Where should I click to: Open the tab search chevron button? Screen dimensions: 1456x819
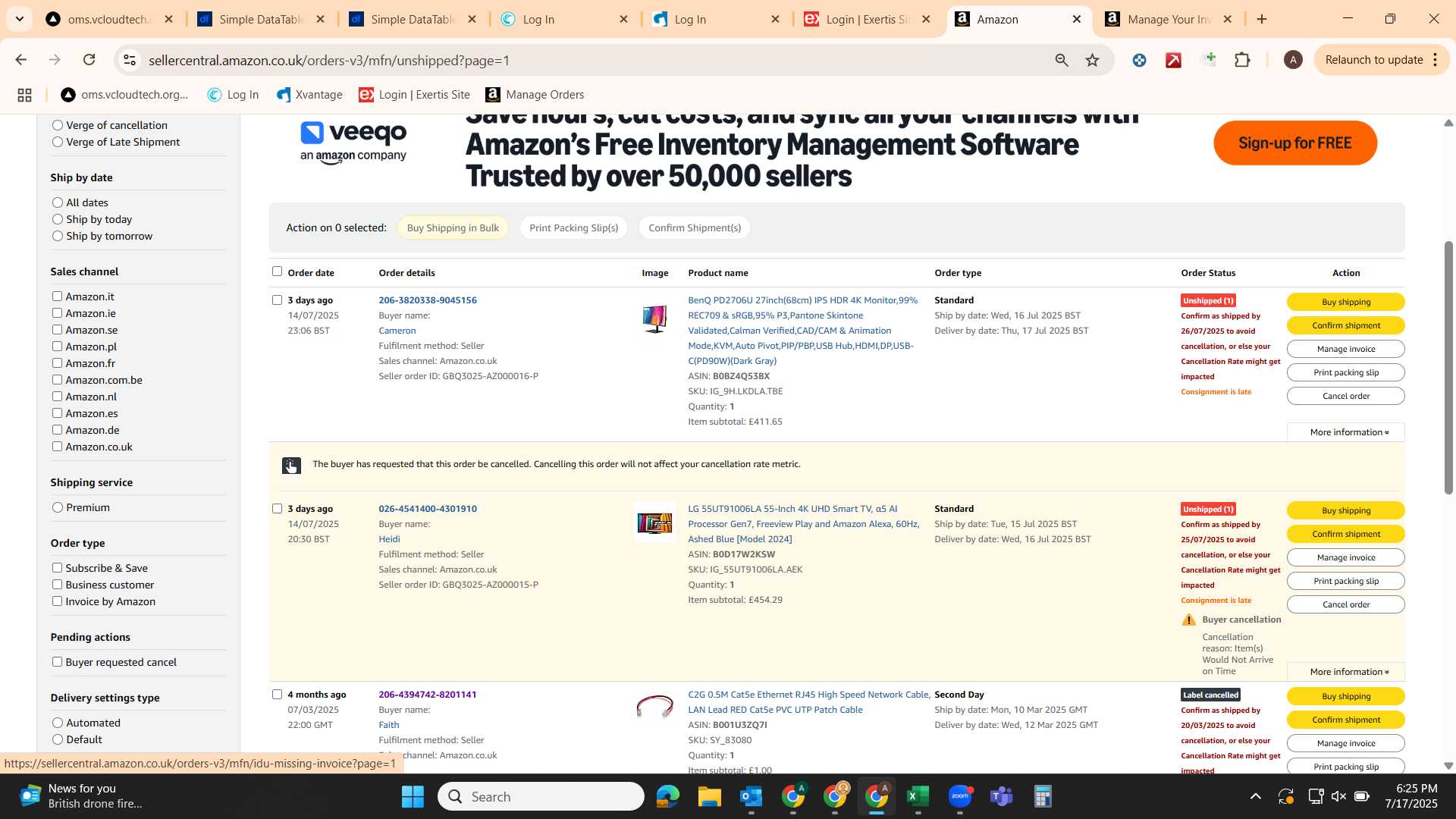coord(19,19)
